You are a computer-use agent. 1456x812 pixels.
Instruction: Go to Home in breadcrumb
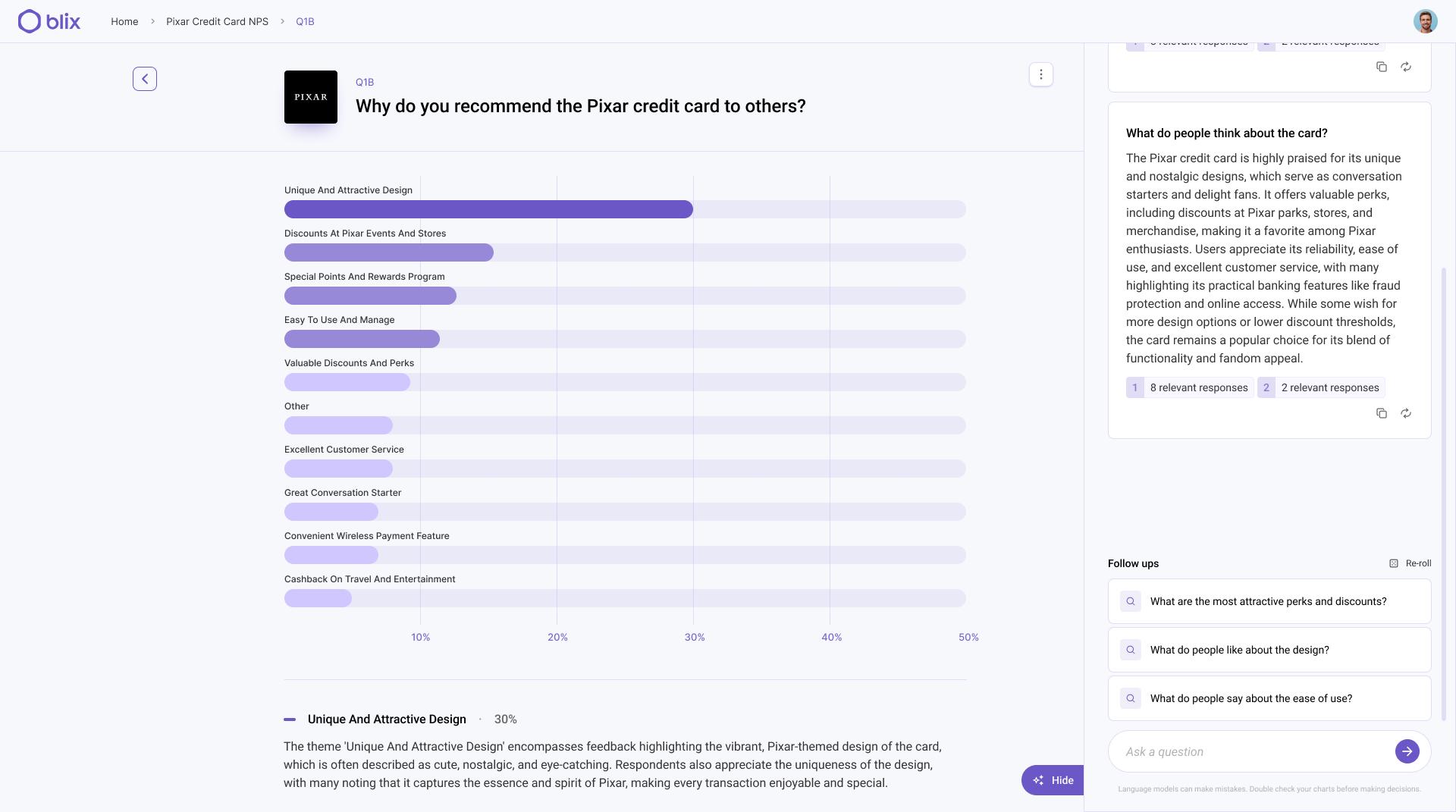click(x=124, y=21)
